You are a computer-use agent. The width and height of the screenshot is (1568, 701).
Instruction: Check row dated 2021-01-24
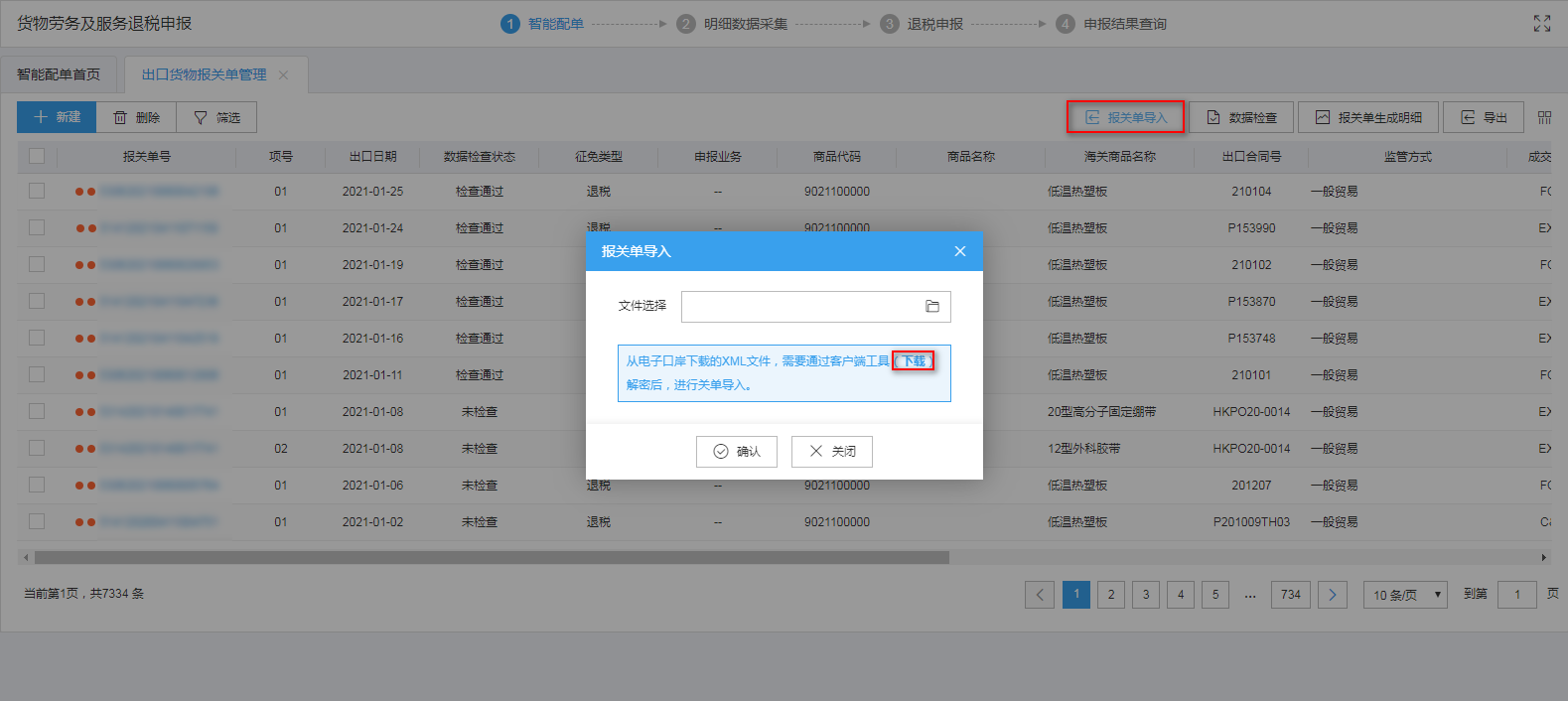37,227
